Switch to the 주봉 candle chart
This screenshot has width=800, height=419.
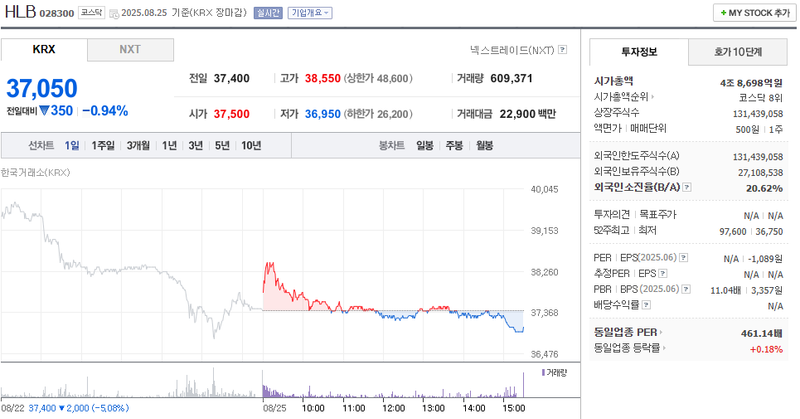tap(454, 145)
